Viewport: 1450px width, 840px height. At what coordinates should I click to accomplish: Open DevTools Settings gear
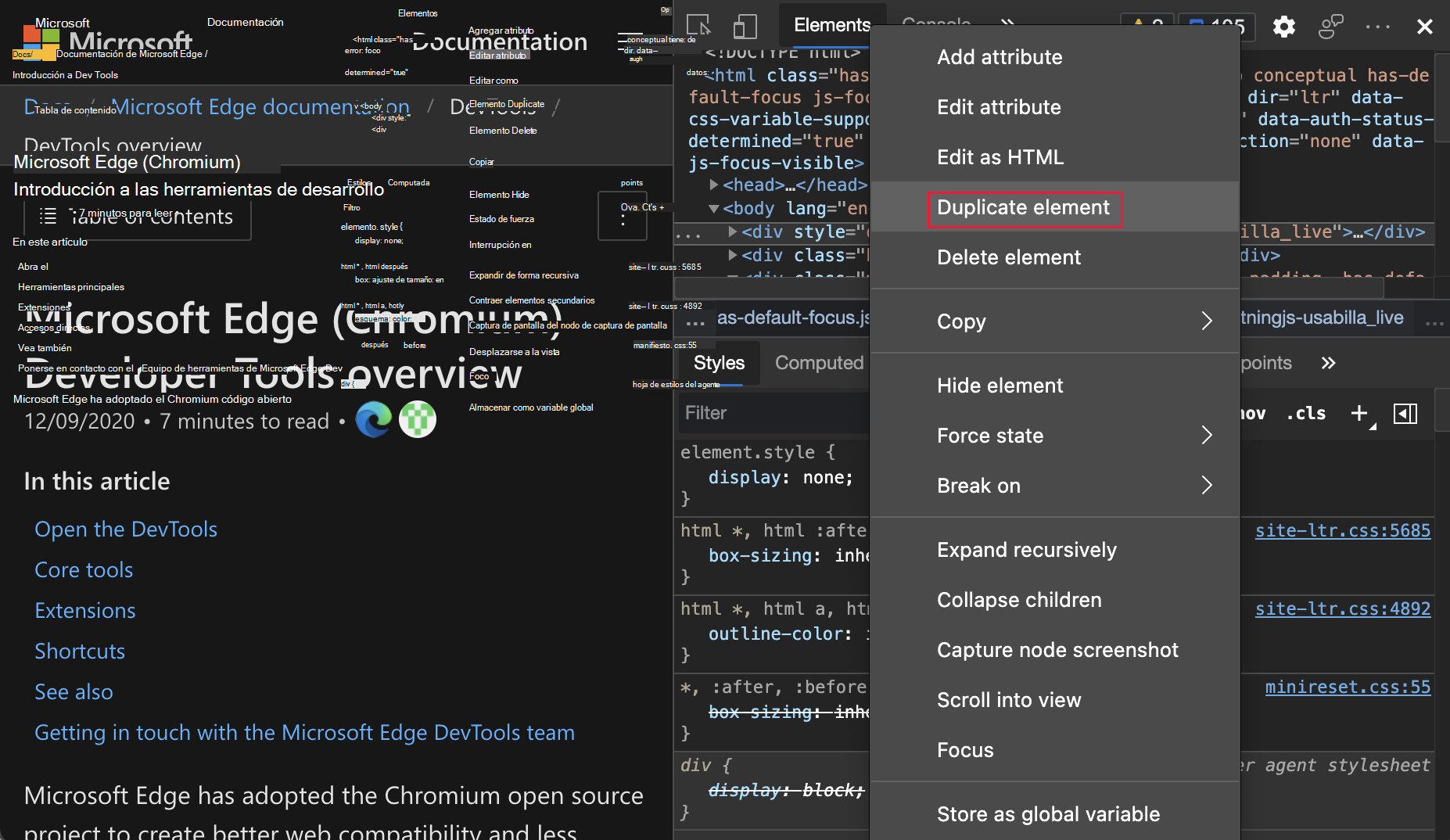tap(1283, 27)
